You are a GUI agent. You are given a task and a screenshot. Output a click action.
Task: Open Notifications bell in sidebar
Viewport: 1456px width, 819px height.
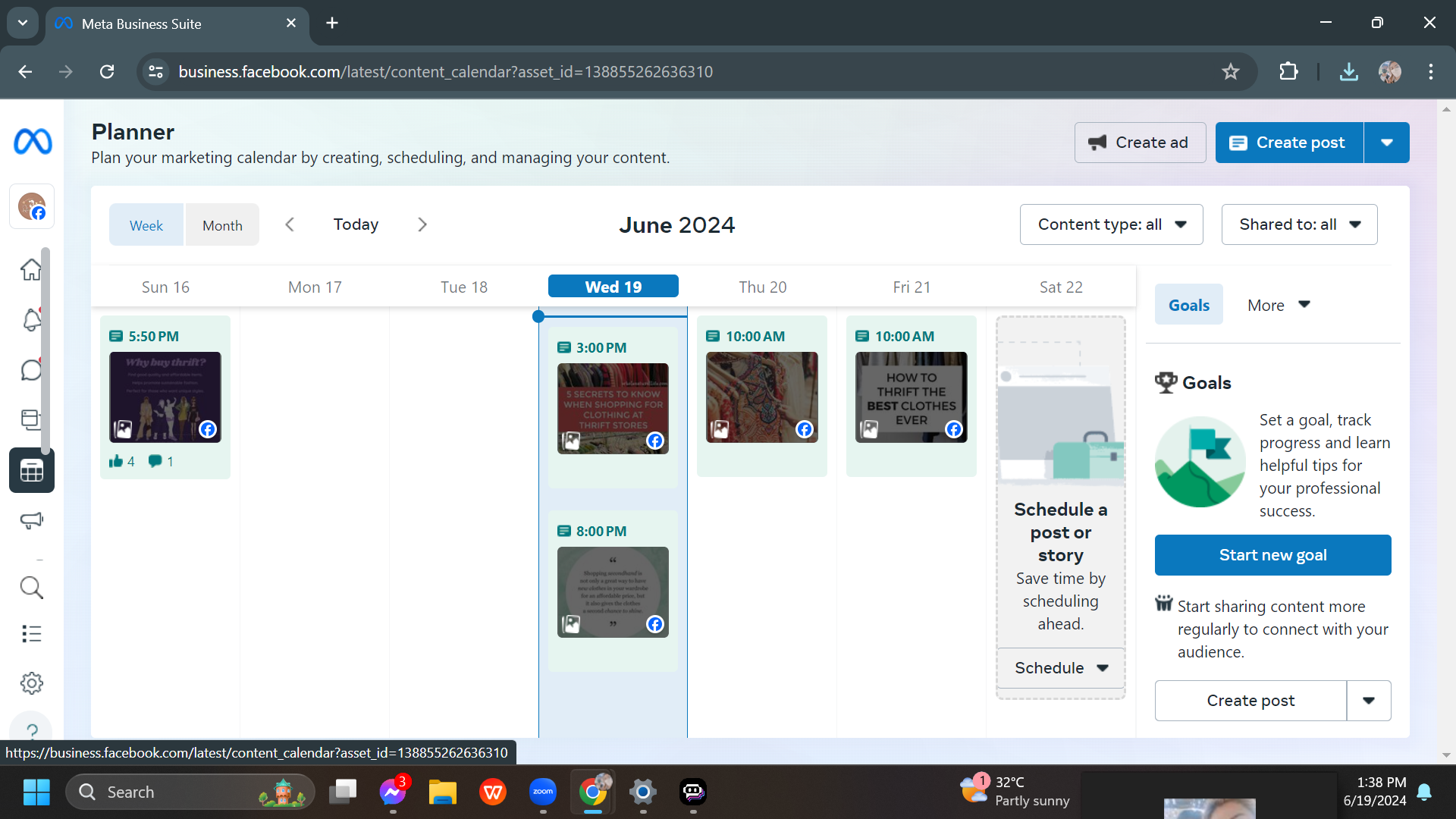pos(31,320)
